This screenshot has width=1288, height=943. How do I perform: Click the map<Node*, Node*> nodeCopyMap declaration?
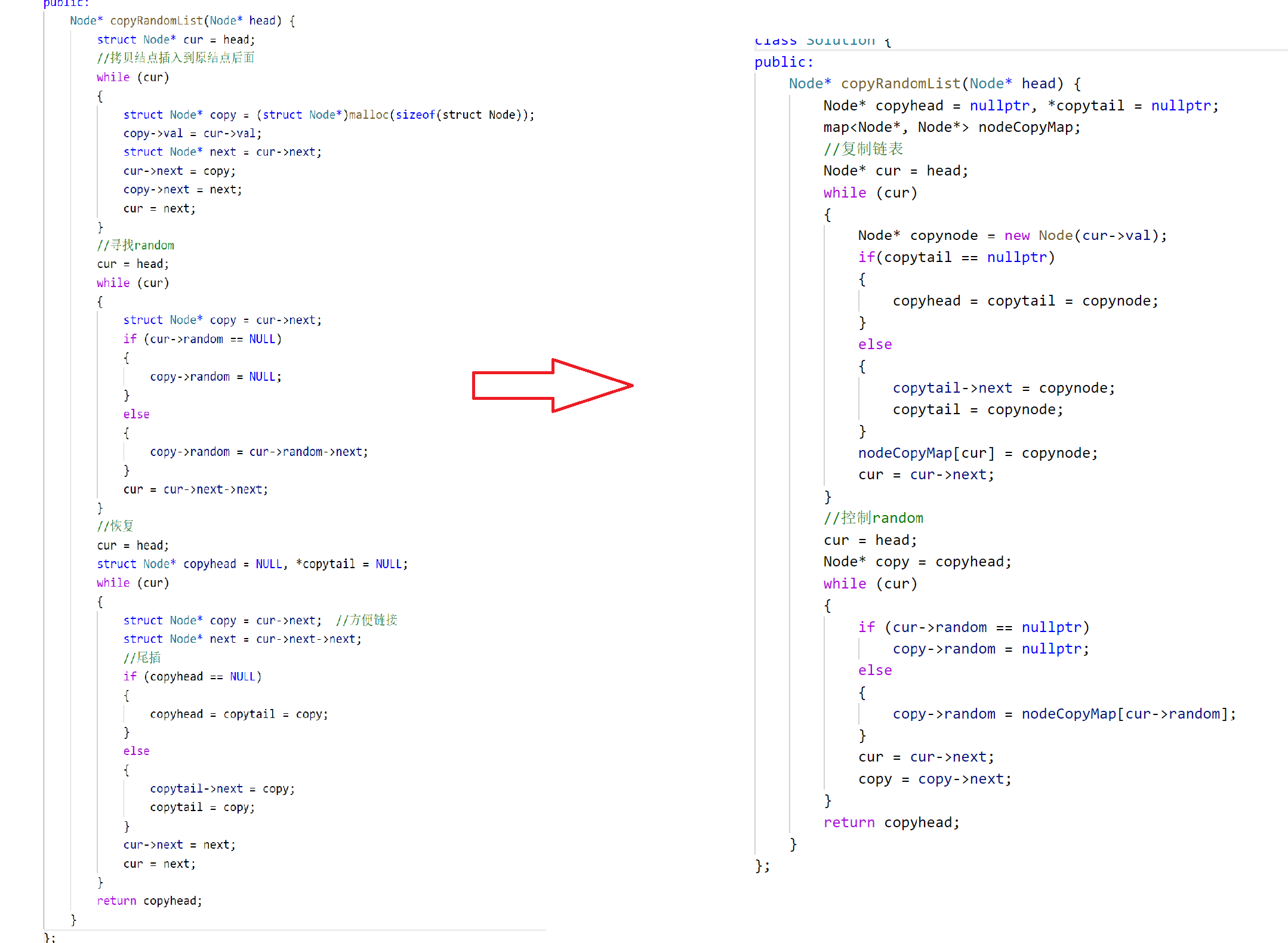click(951, 127)
